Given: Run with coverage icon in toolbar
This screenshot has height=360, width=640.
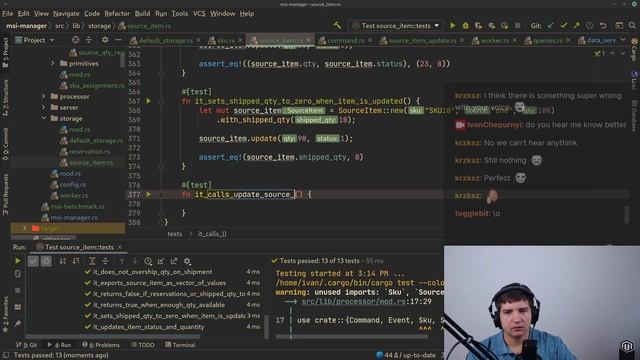Looking at the screenshot, I should point(478,26).
